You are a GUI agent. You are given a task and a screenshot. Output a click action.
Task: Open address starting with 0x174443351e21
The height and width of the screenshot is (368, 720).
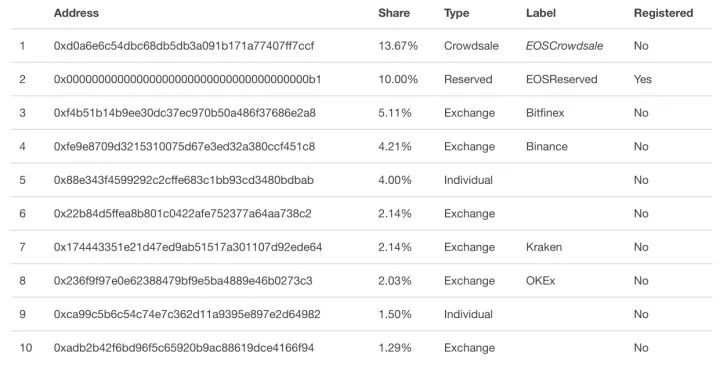coord(188,247)
